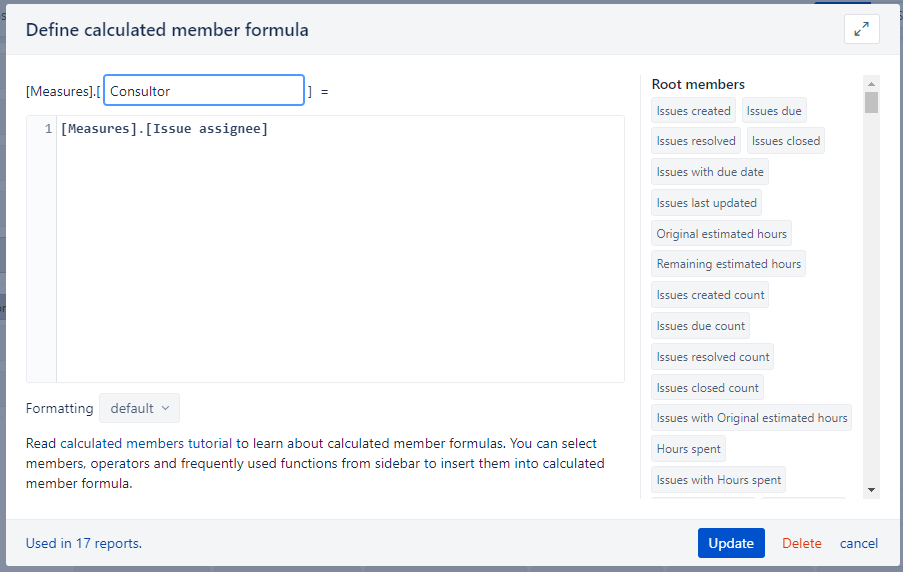
Task: Insert the Issues closed member
Action: 786,141
